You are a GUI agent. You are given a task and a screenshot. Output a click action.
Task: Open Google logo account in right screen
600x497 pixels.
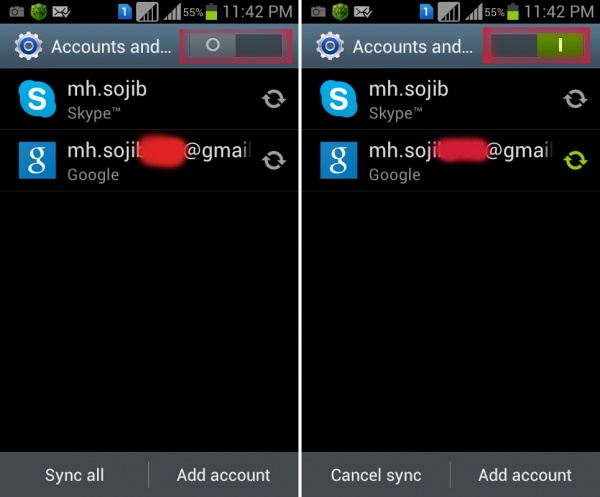(x=339, y=160)
